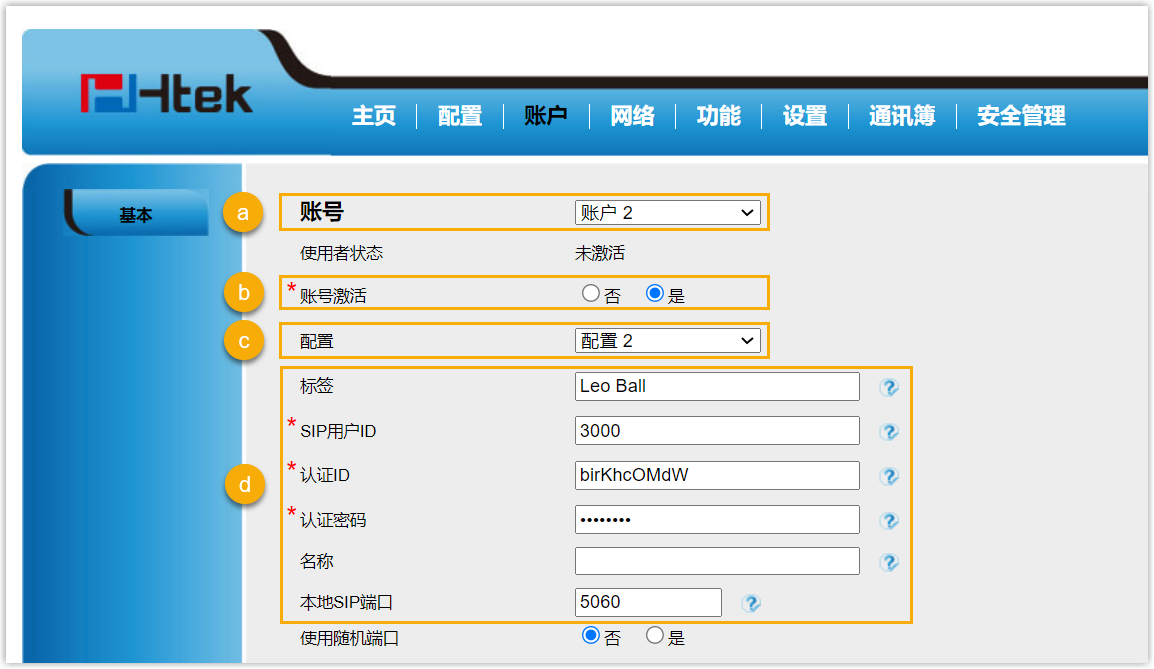Select 否 for 账号激活
The image size is (1154, 669).
pyautogui.click(x=590, y=293)
